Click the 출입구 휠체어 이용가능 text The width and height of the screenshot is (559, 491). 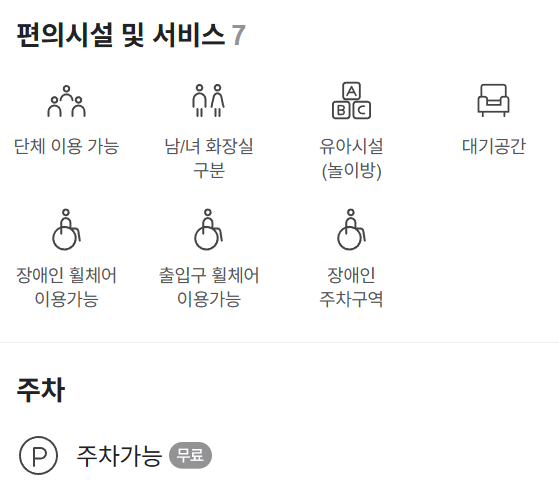[x=209, y=287]
